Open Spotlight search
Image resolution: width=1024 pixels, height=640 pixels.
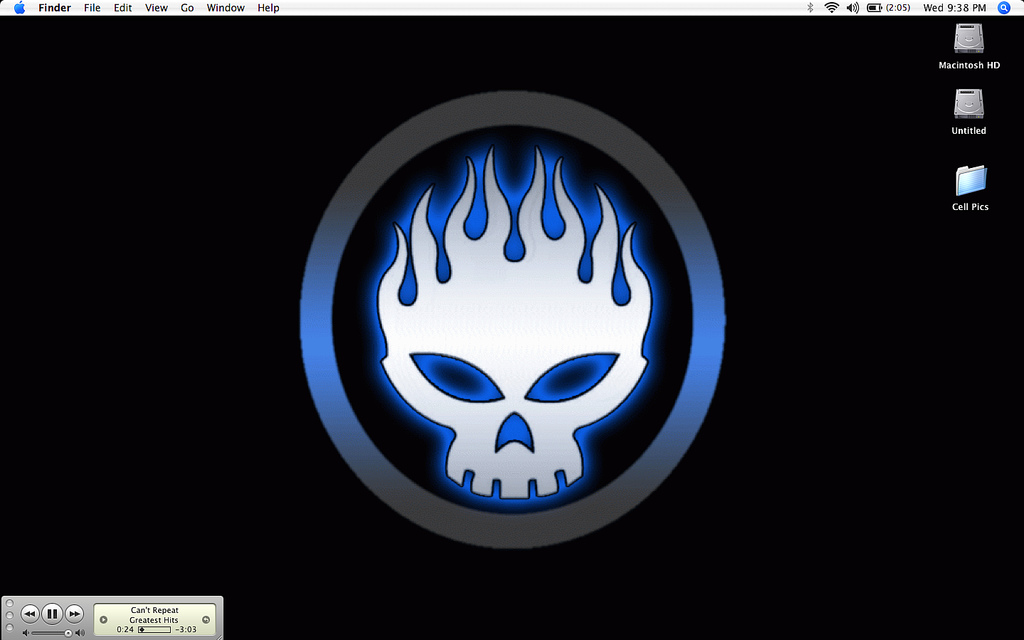tap(1004, 8)
